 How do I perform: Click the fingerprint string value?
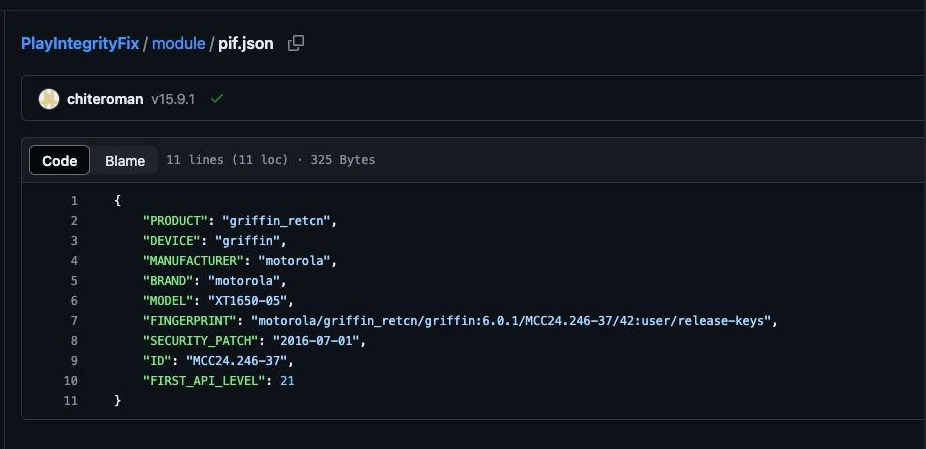point(514,321)
